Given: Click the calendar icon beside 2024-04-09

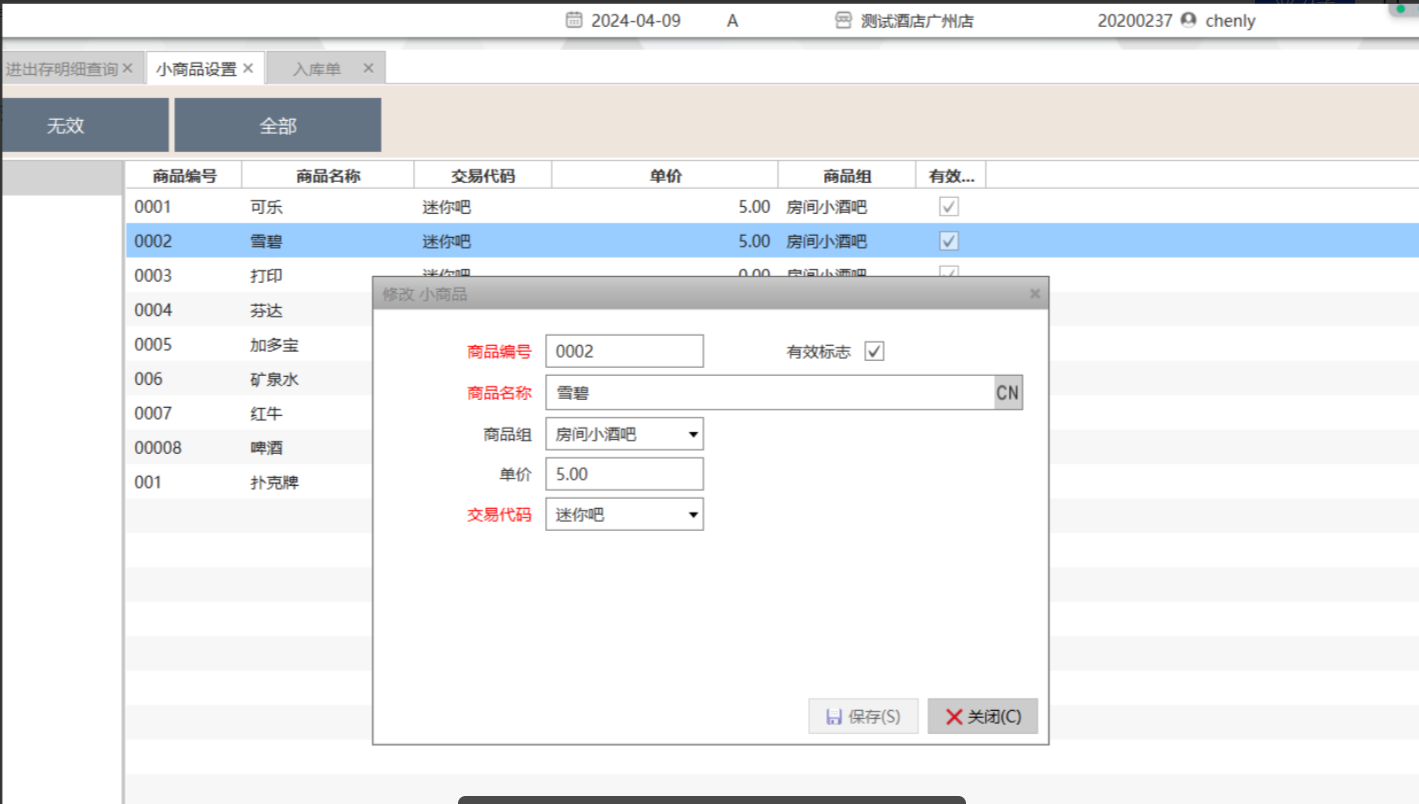Looking at the screenshot, I should click(x=574, y=20).
